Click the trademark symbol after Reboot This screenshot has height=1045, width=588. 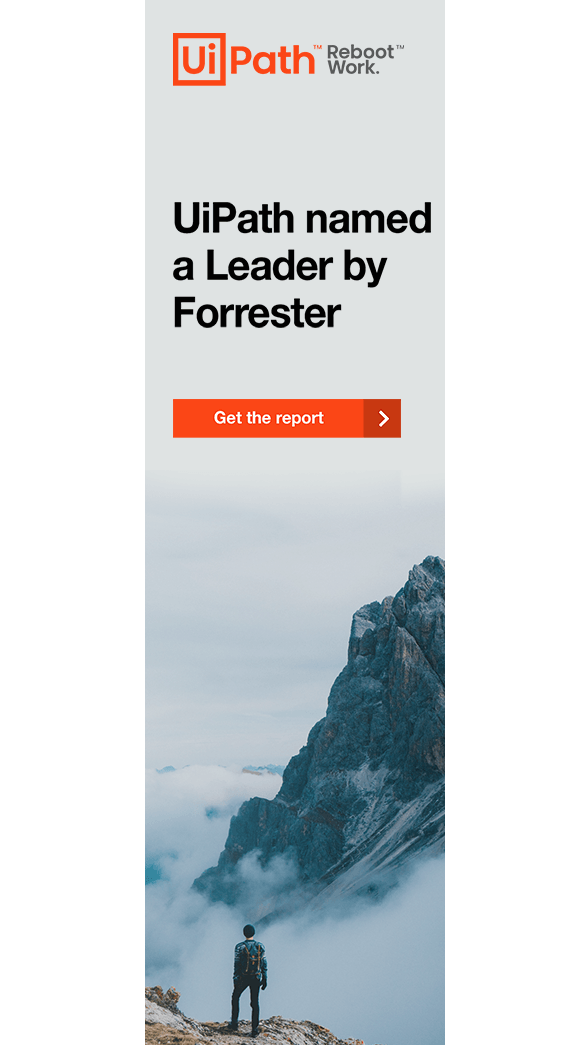pos(400,48)
